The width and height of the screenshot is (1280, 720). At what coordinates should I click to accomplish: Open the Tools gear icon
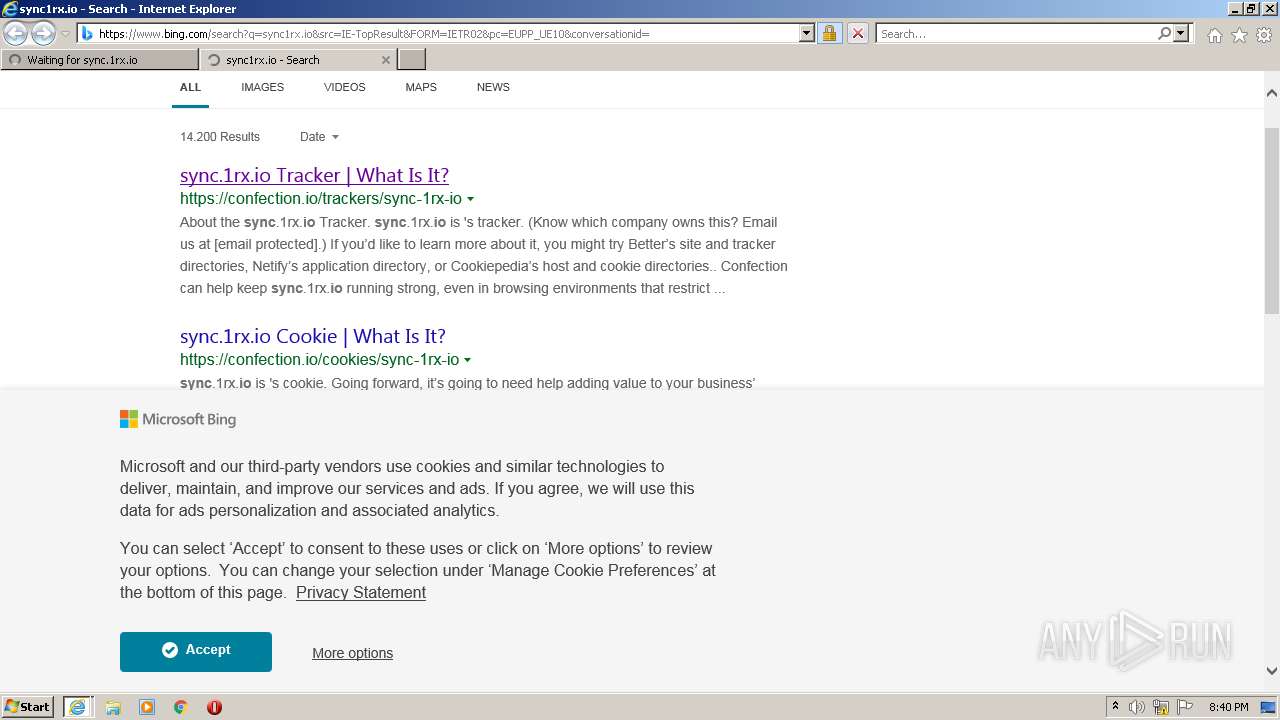[x=1264, y=35]
